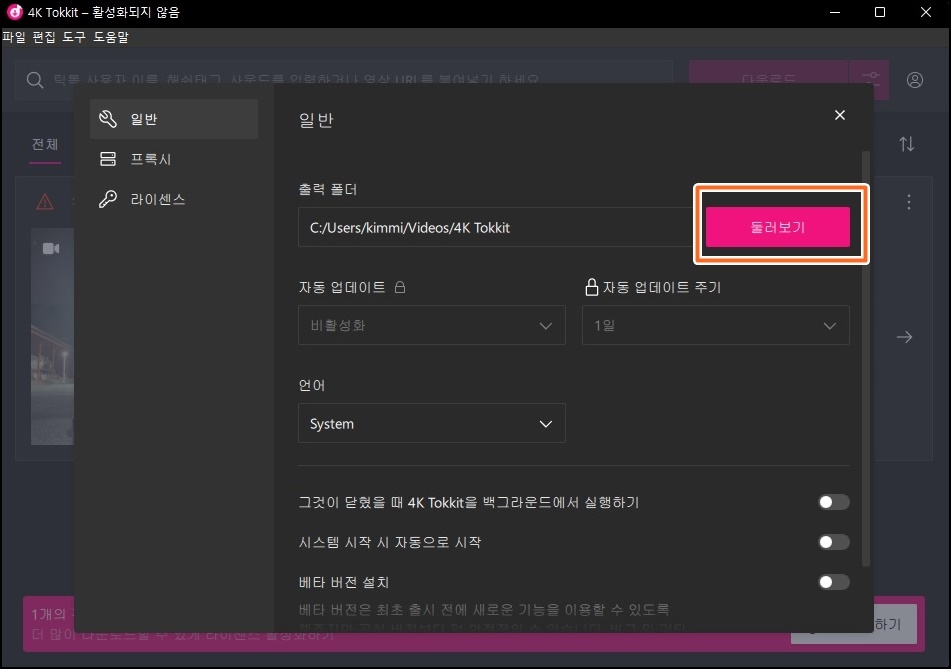The height and width of the screenshot is (669, 951).
Task: Click the dimmed 다운로드 button
Action: click(x=768, y=79)
